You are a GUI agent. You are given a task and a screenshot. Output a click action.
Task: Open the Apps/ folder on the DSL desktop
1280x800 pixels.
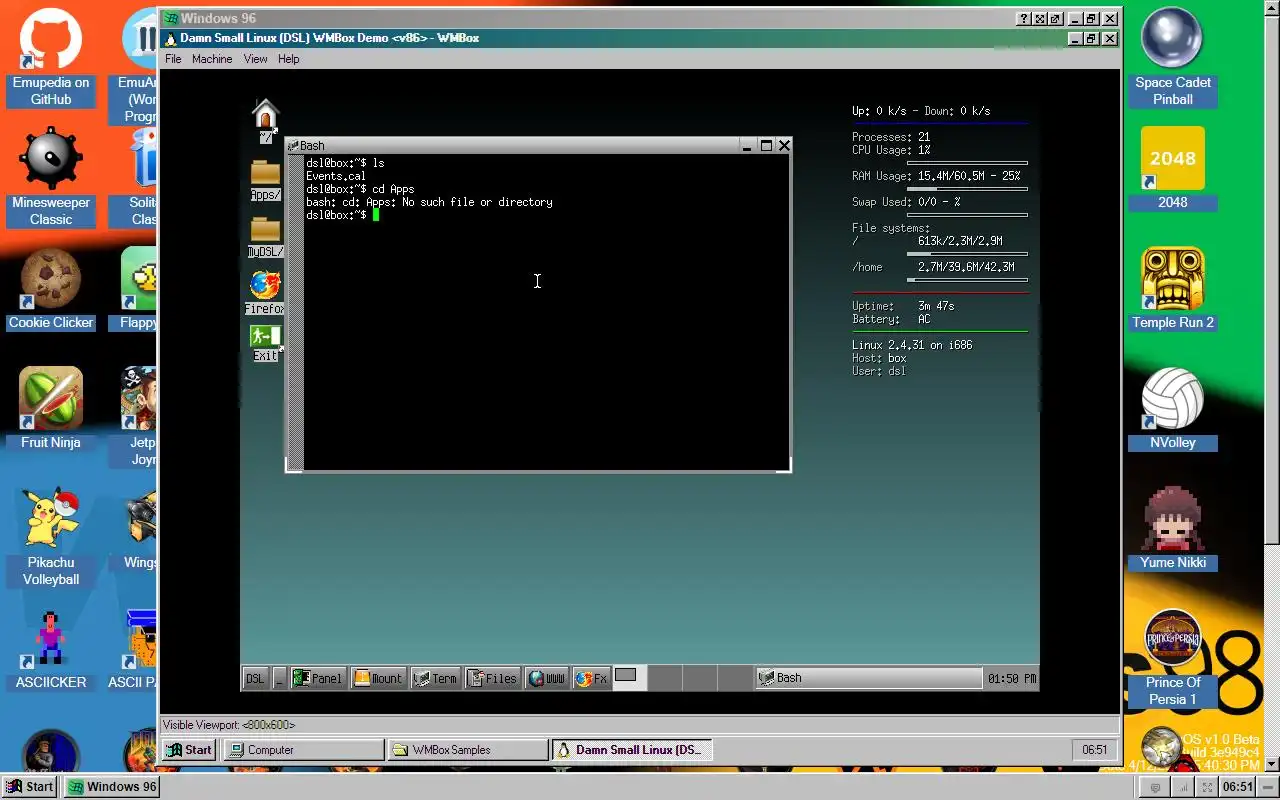[265, 181]
